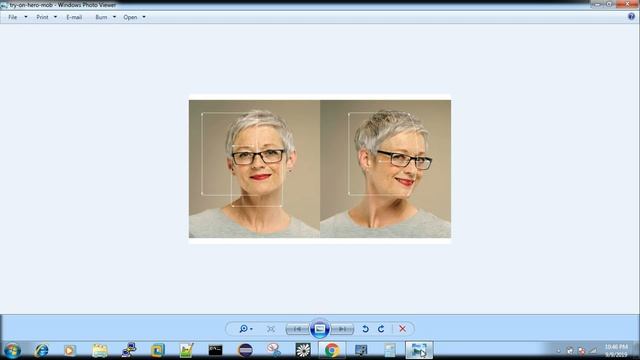
Task: Rotate the photo clockwise
Action: 381,329
